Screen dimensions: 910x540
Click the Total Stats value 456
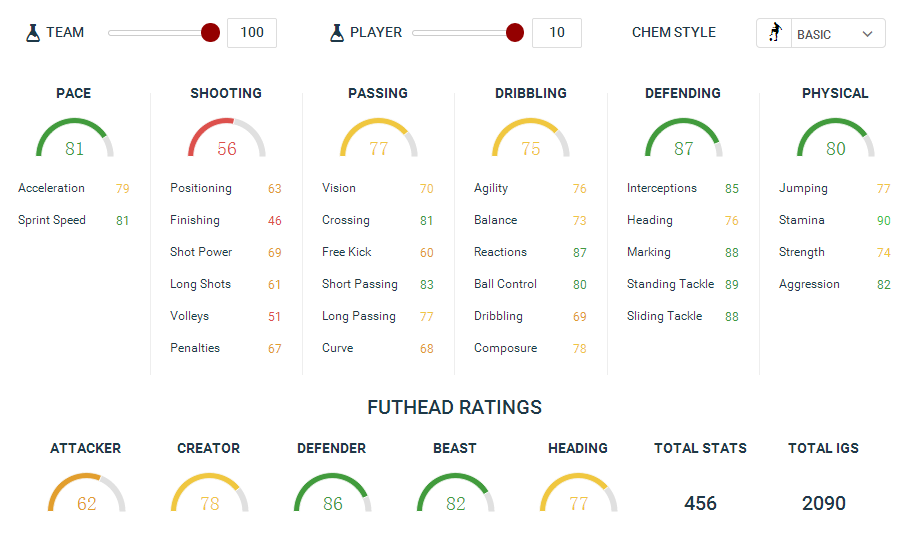(x=700, y=503)
